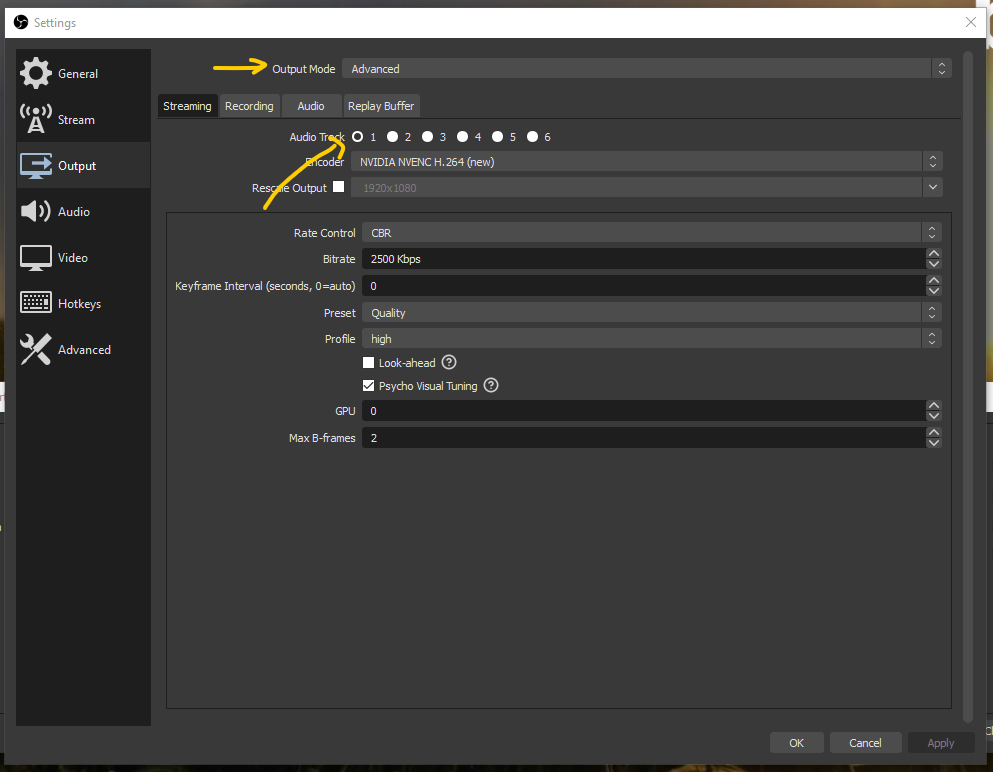Click the GPU input field
The height and width of the screenshot is (772, 993).
[x=643, y=410]
